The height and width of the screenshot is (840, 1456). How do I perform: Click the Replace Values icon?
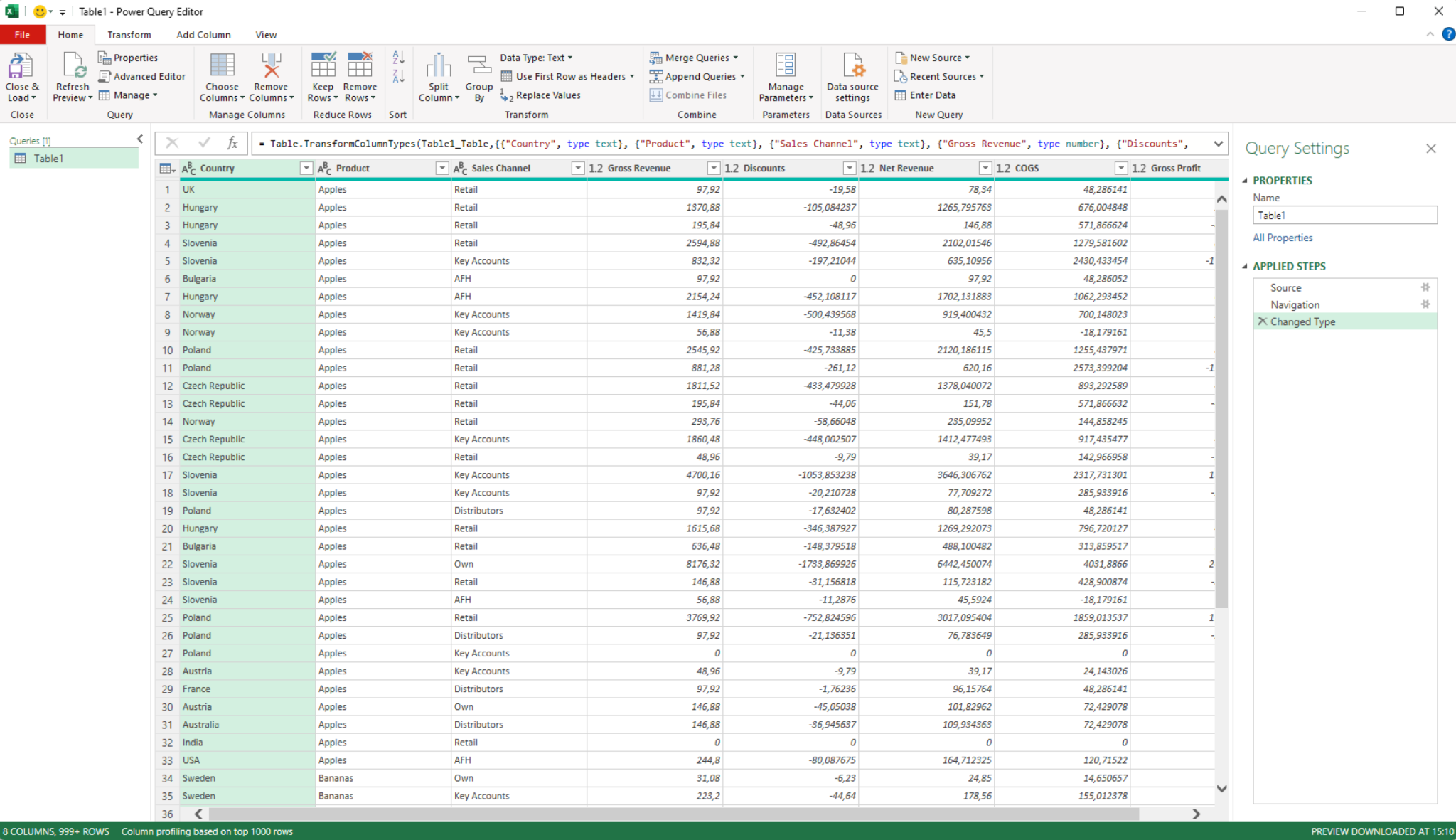[507, 95]
